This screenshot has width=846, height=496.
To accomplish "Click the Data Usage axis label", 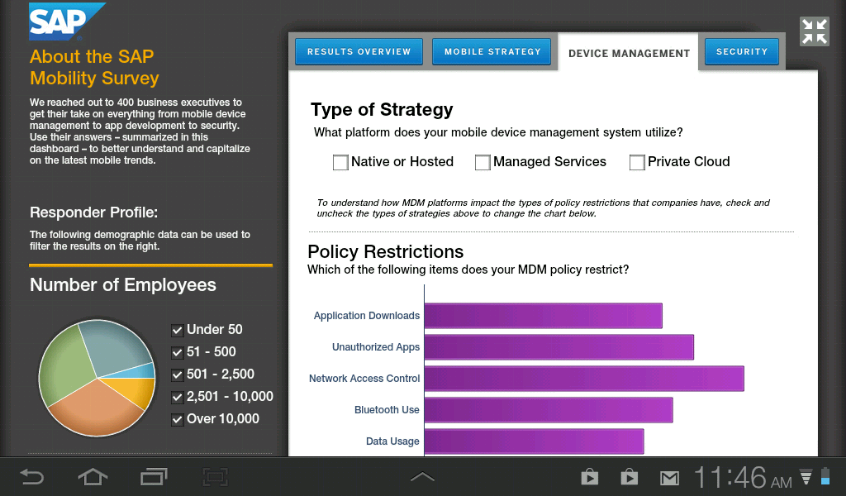I will tap(392, 441).
